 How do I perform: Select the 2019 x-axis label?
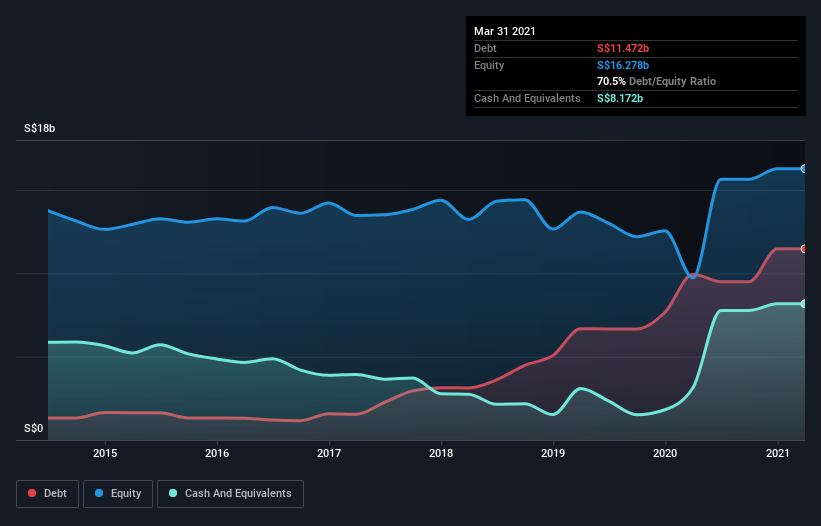(x=553, y=453)
